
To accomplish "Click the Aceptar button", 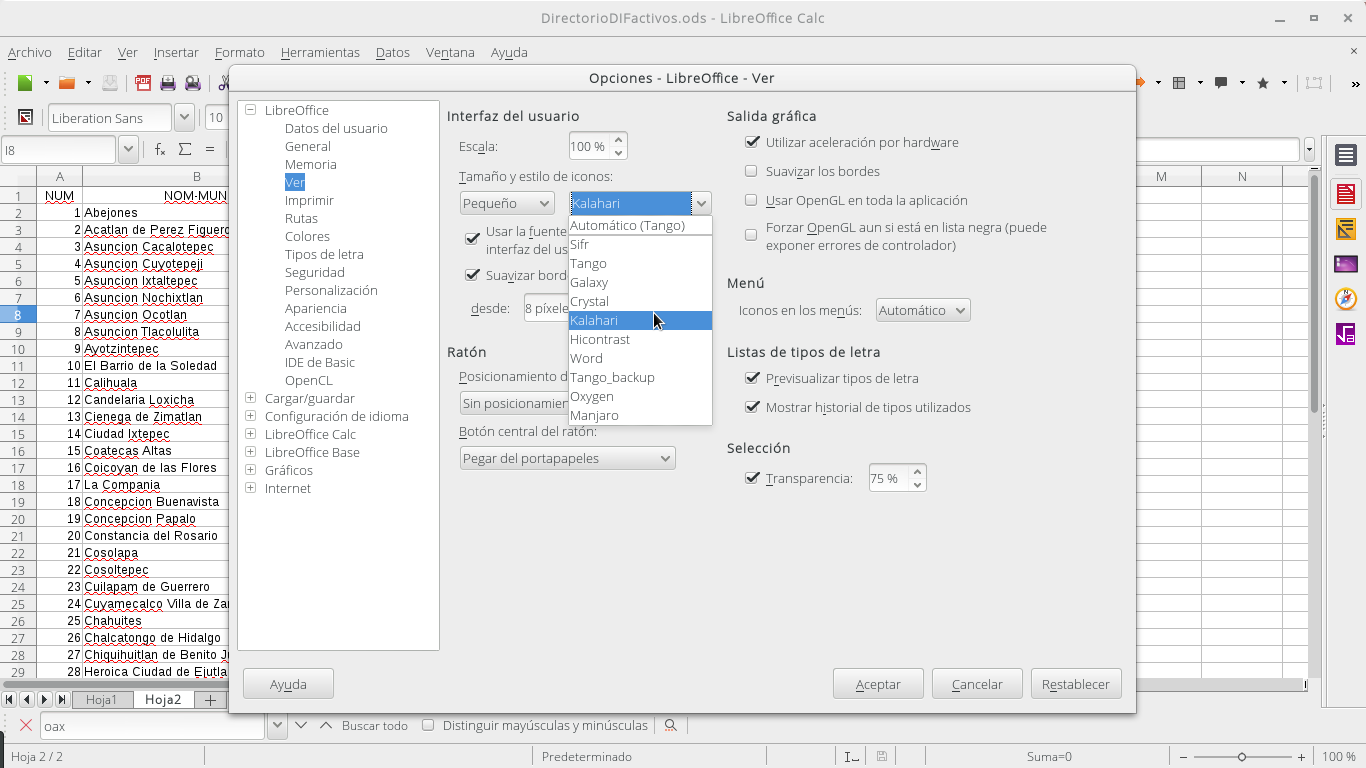I will click(x=878, y=684).
